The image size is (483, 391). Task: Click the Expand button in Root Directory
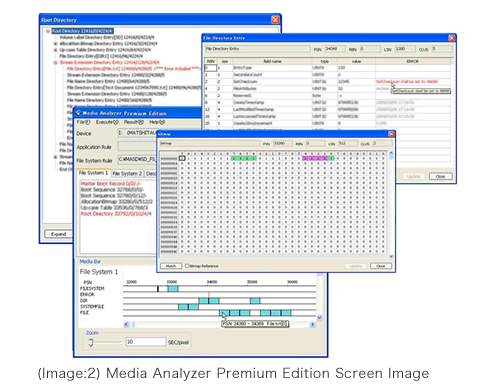pyautogui.click(x=58, y=234)
